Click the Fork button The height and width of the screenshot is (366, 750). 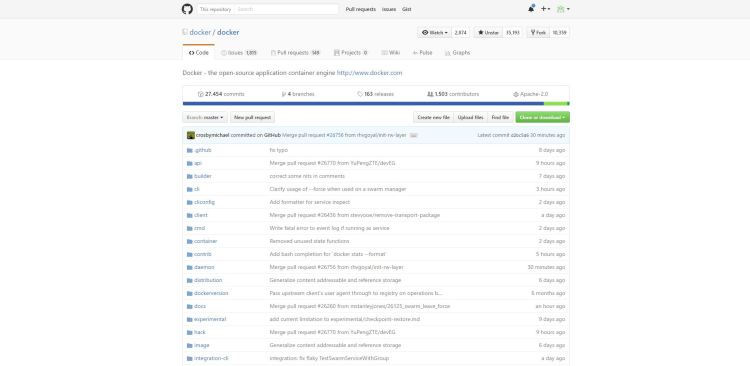538,33
